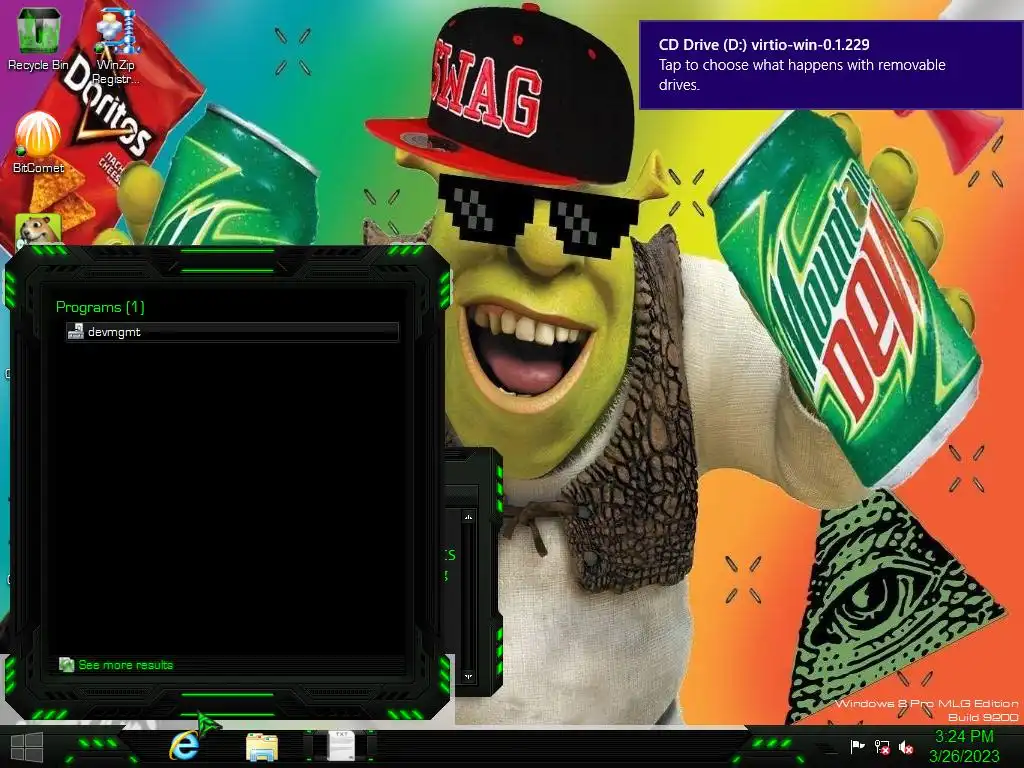
Task: Open the WinZip Registry desktop icon
Action: (x=116, y=46)
